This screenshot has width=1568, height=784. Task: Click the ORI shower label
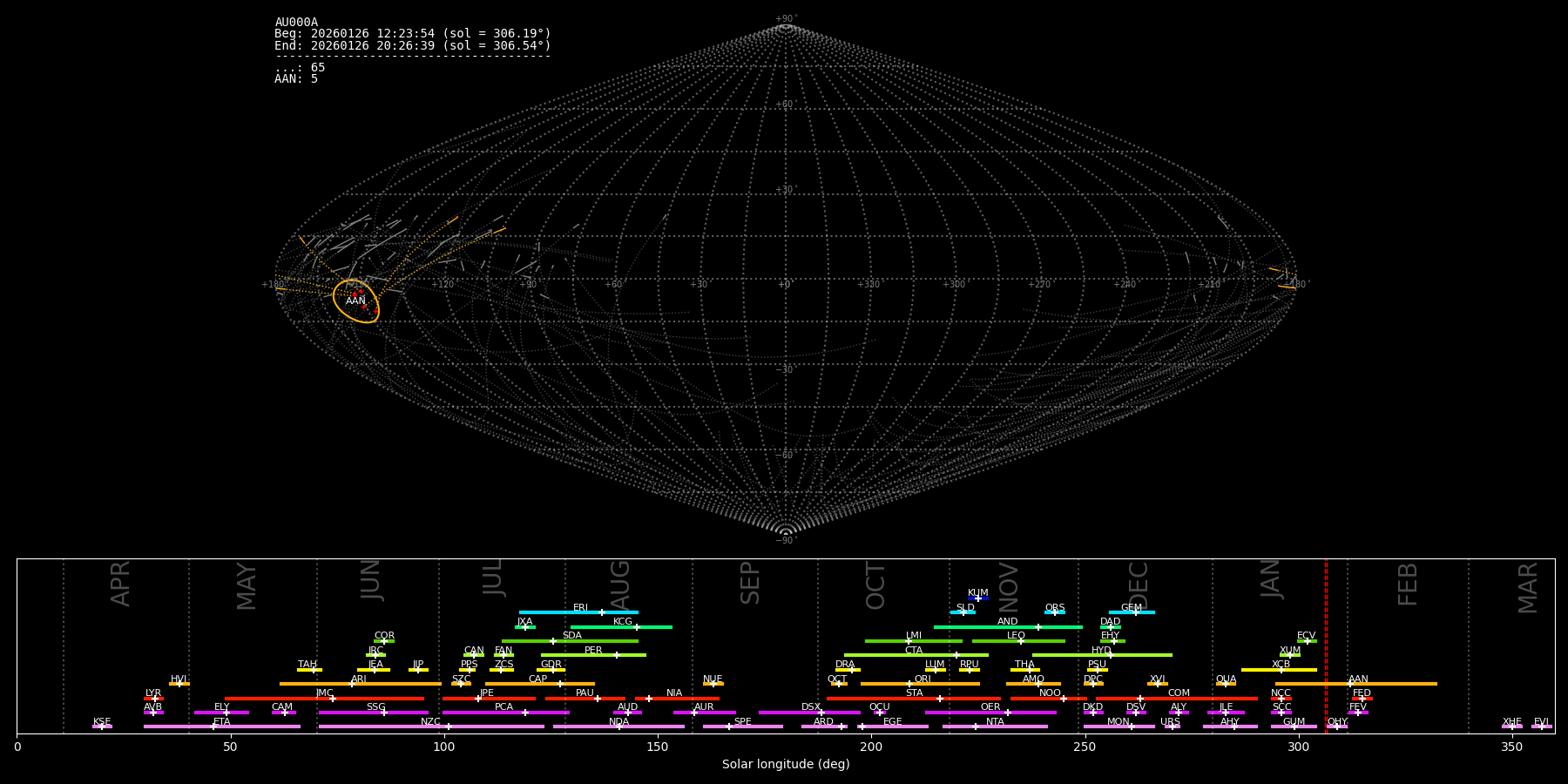pos(923,679)
